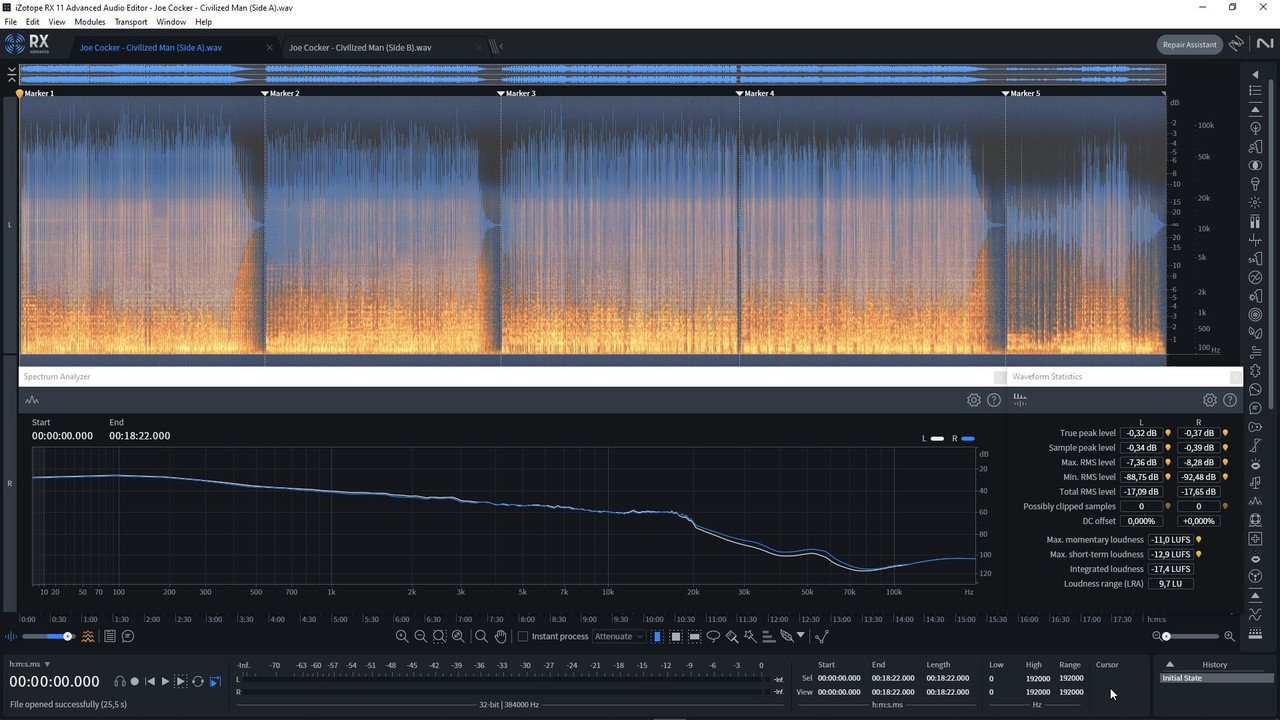Open the Music Rebalance module icon

click(1255, 482)
